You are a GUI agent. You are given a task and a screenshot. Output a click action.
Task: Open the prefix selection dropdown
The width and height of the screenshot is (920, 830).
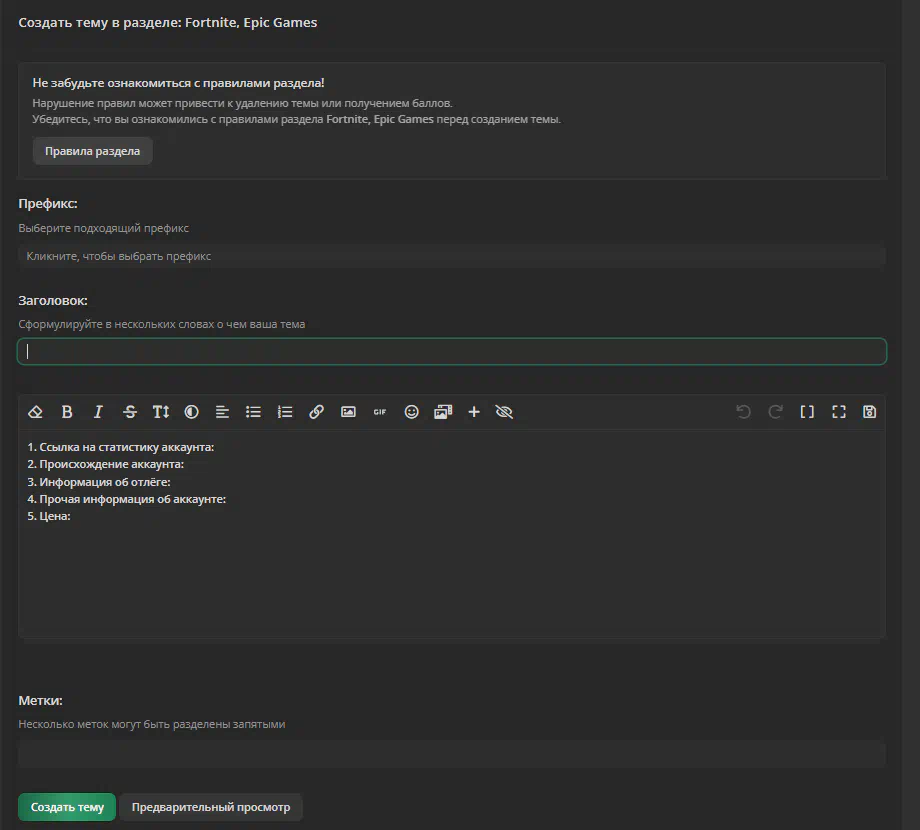click(x=451, y=256)
